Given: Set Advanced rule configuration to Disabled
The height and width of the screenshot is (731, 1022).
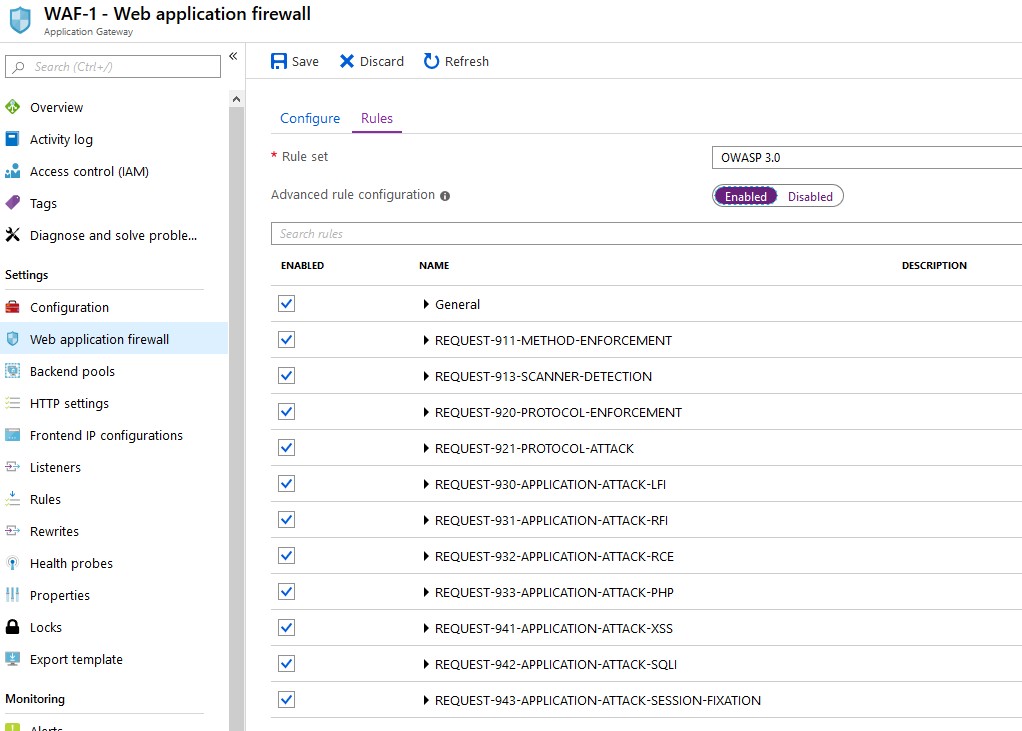Looking at the screenshot, I should tap(810, 196).
